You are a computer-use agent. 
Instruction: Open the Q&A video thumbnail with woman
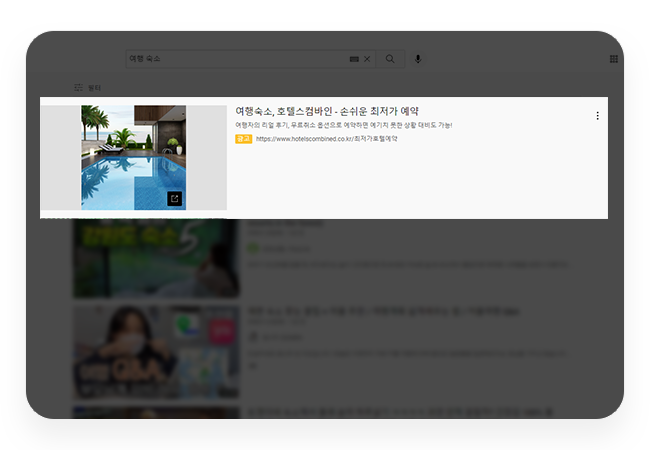coord(155,351)
